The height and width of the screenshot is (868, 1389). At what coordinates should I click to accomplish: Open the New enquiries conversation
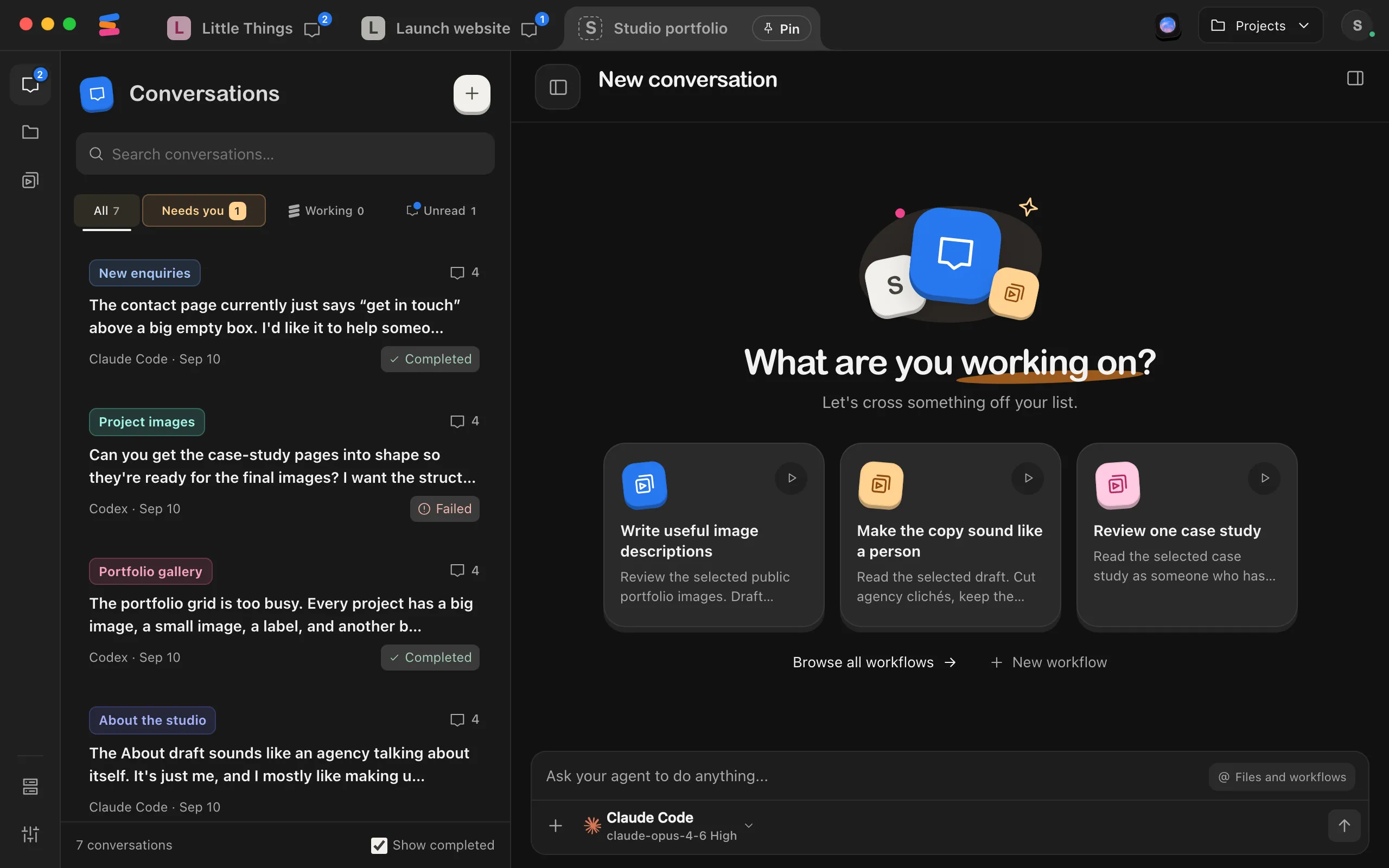pos(284,316)
